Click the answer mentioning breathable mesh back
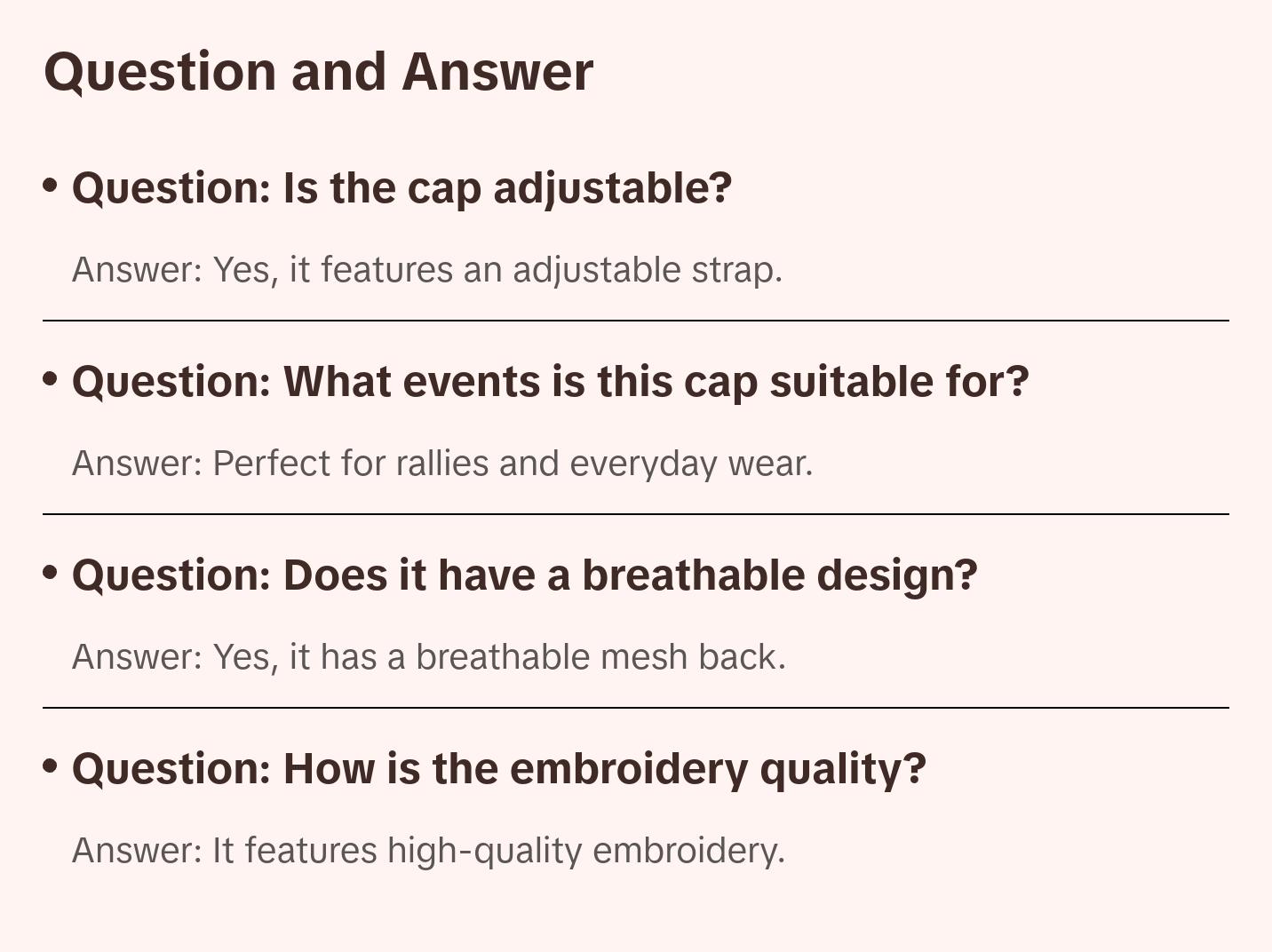The image size is (1272, 952). point(428,657)
